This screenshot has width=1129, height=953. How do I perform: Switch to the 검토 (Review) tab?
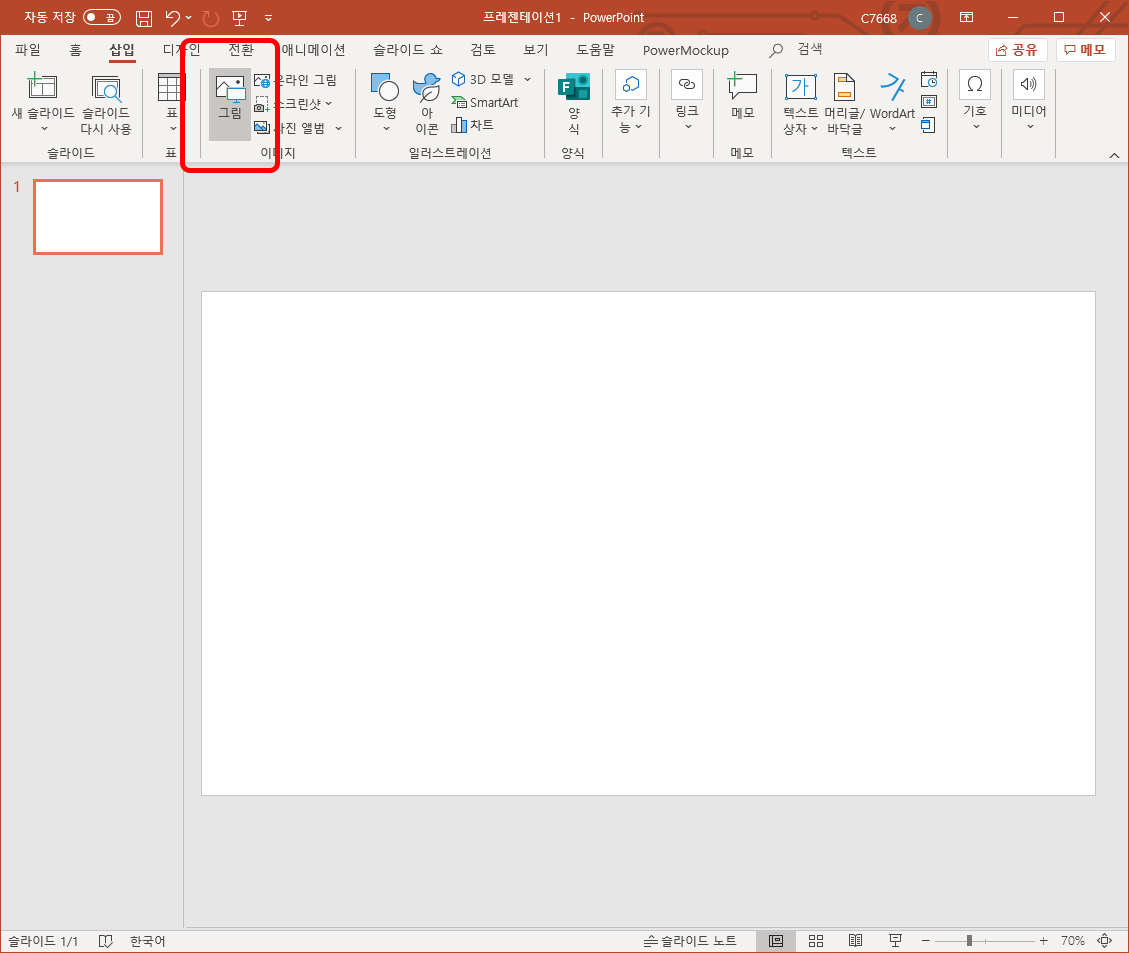pos(483,50)
